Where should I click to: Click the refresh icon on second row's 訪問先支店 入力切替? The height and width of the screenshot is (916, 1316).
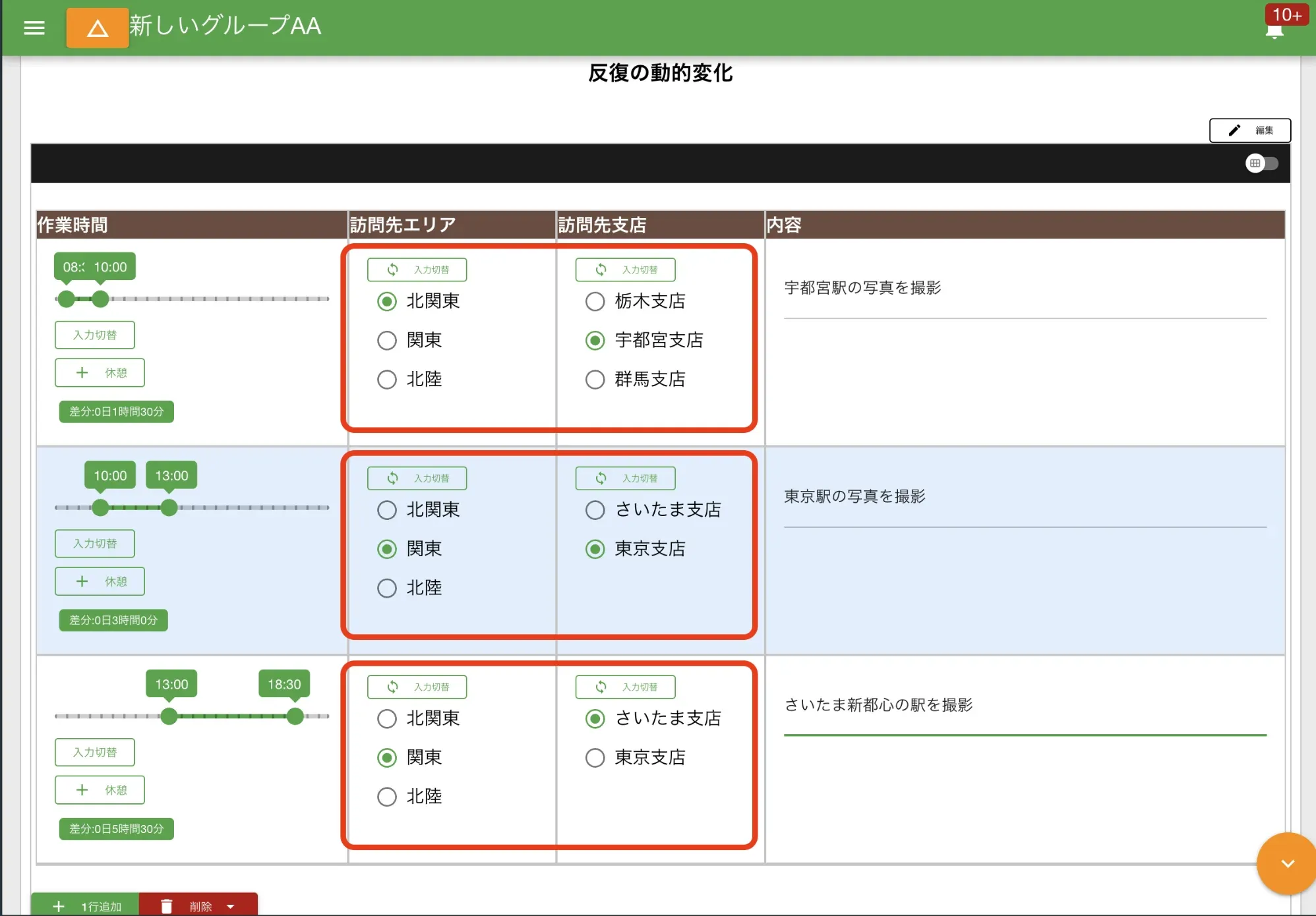pos(602,478)
